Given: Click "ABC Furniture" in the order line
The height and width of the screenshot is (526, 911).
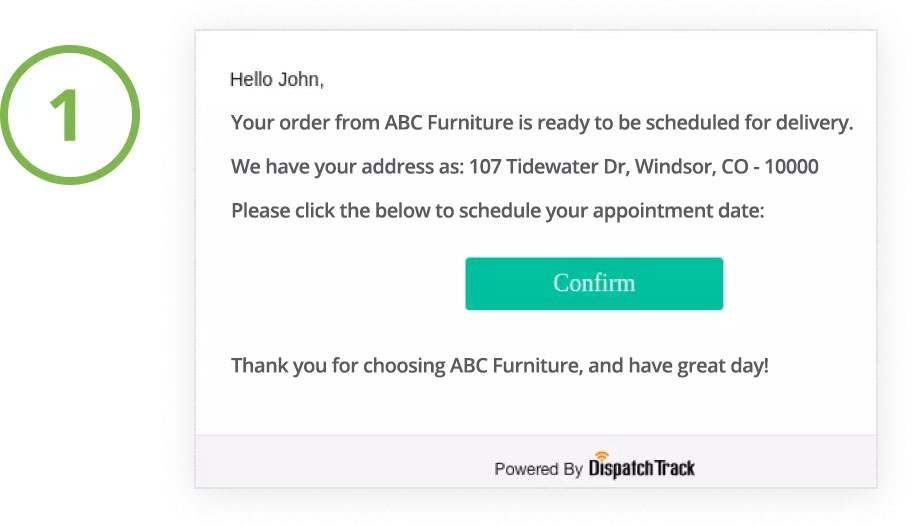Looking at the screenshot, I should pyautogui.click(x=449, y=123).
